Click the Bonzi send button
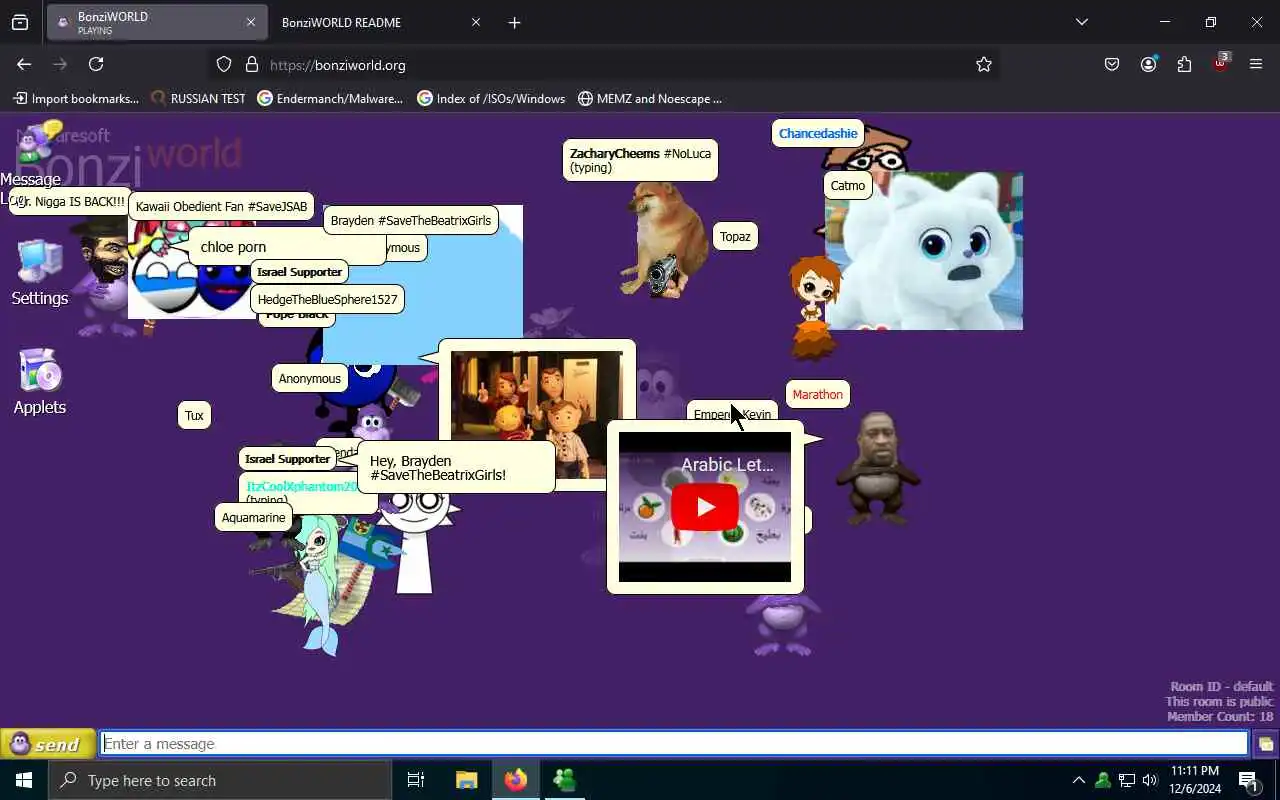1280x800 pixels. (47, 744)
